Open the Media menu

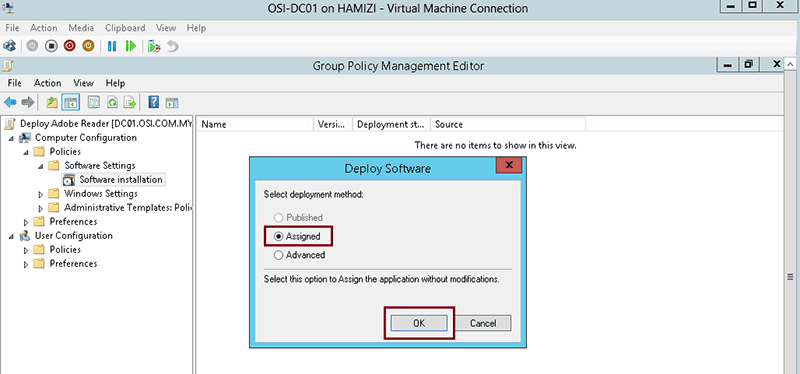[x=81, y=28]
